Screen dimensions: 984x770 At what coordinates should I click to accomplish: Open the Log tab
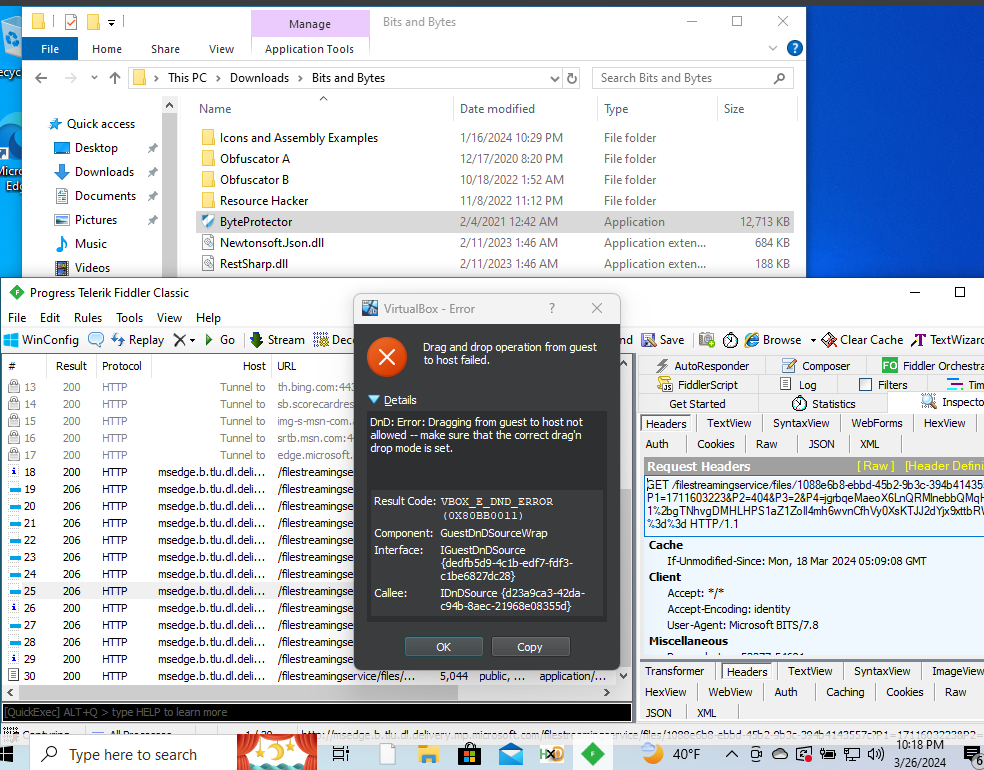[x=798, y=385]
